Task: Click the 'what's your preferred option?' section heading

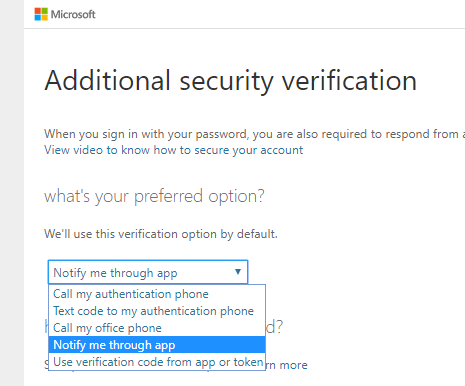Action: 154,196
